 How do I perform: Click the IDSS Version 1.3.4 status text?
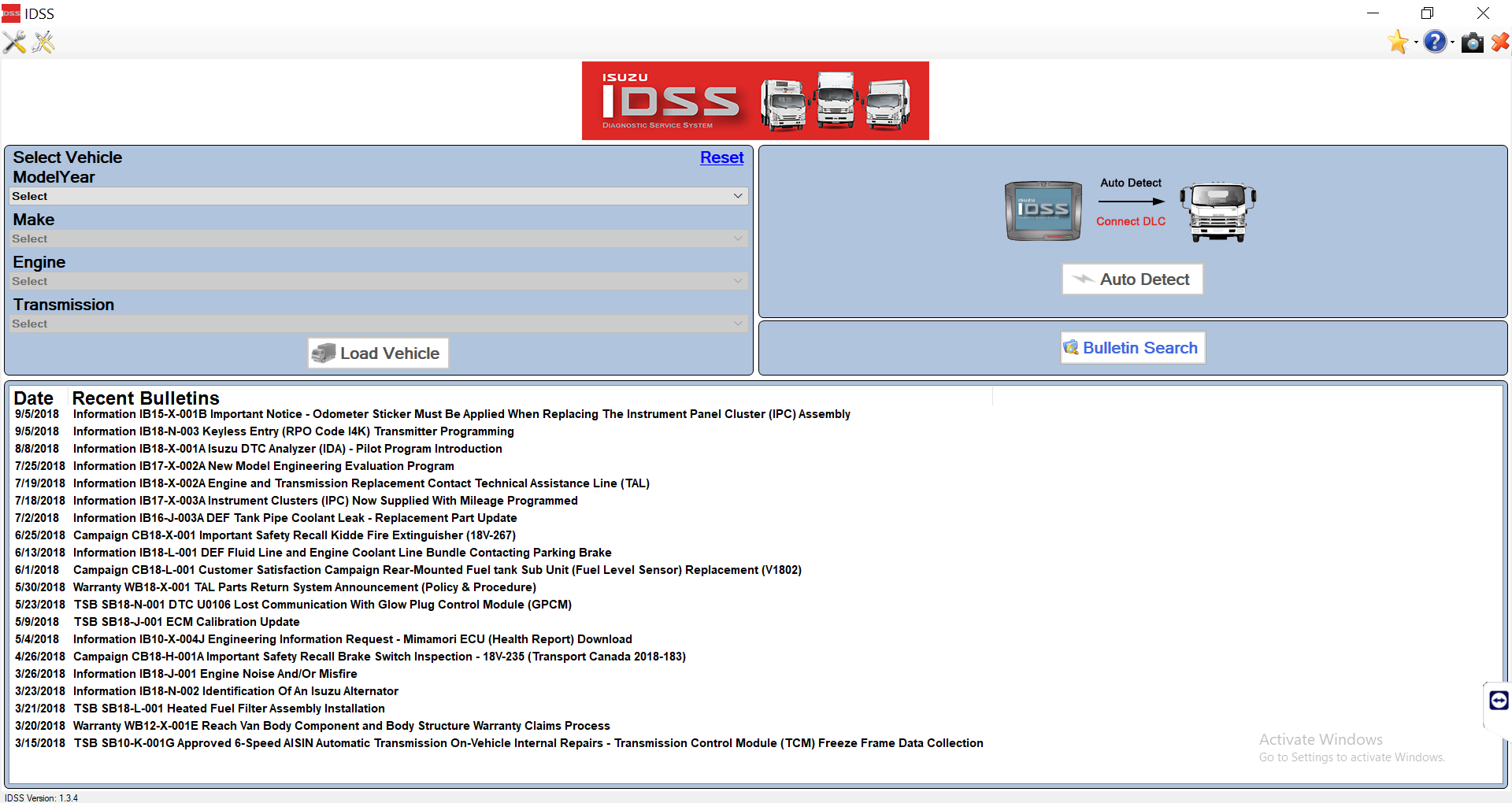(x=41, y=797)
